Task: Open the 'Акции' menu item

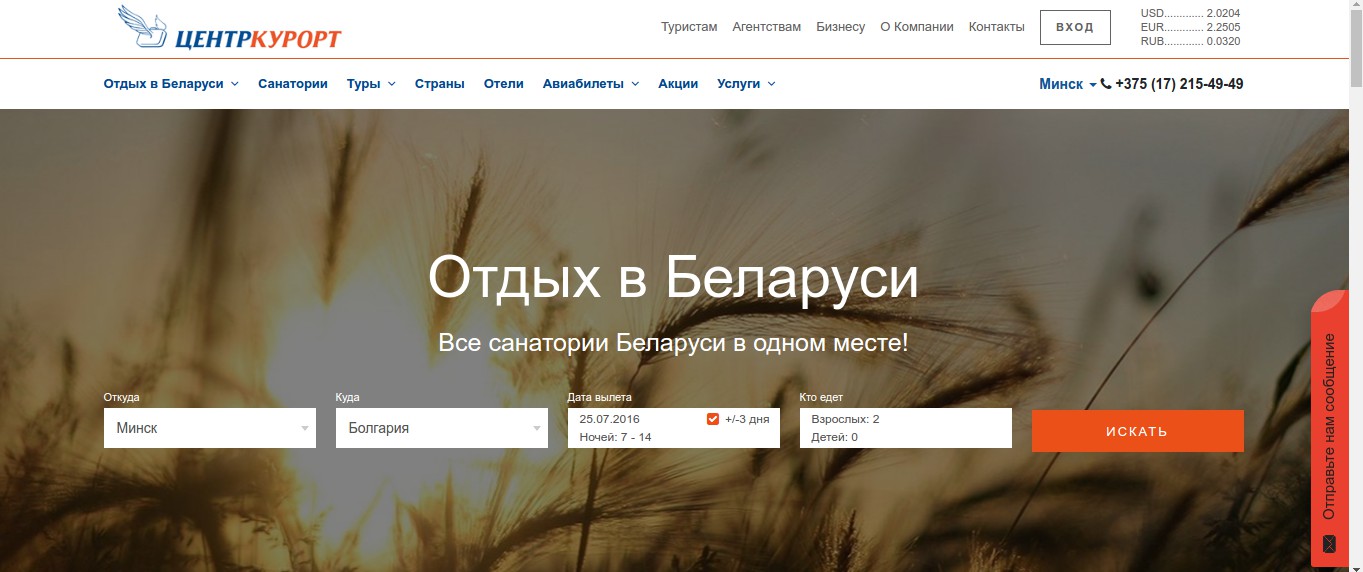Action: (678, 84)
